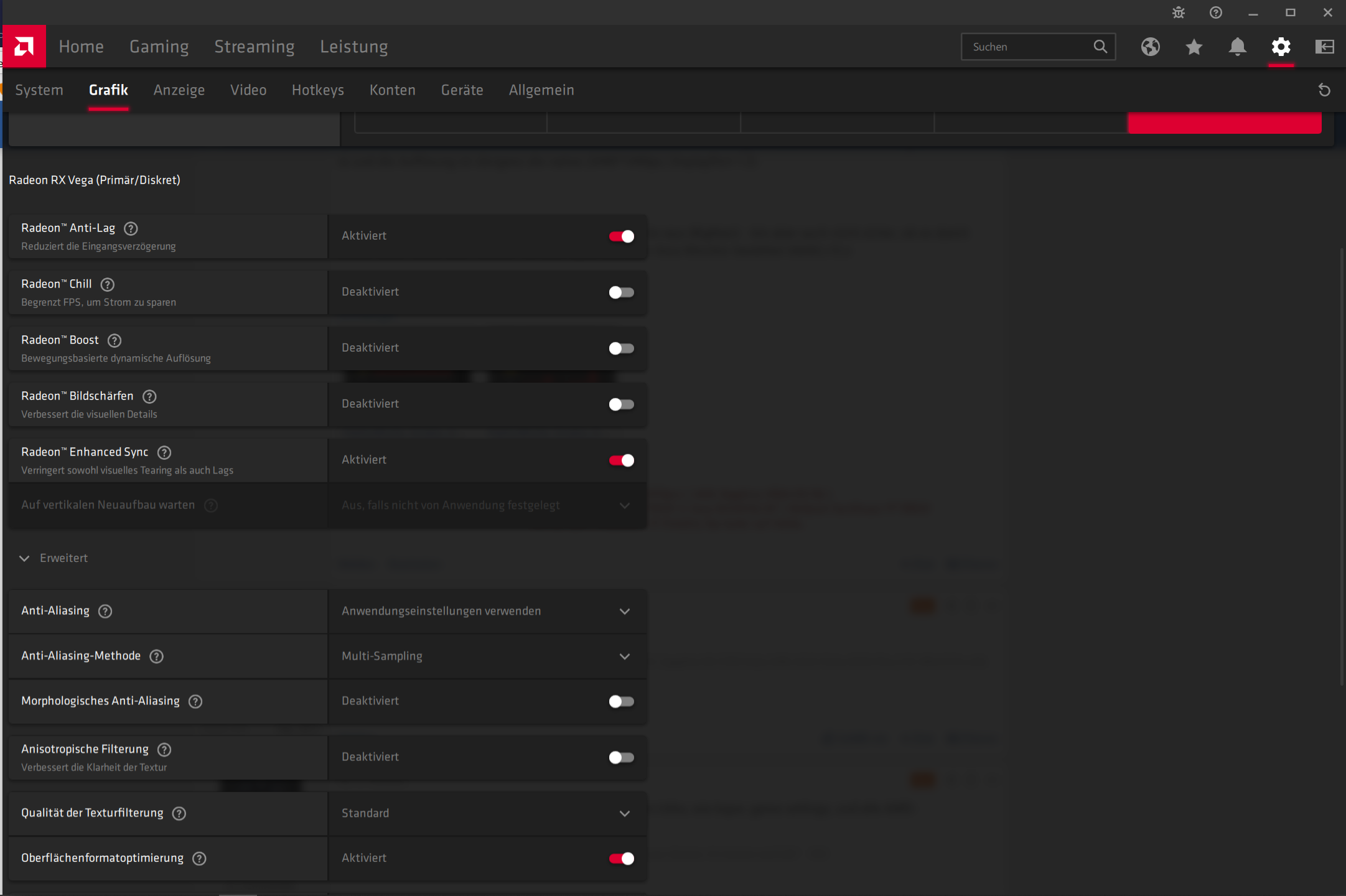Click the vertical scrollbar on right edge

click(1342, 467)
